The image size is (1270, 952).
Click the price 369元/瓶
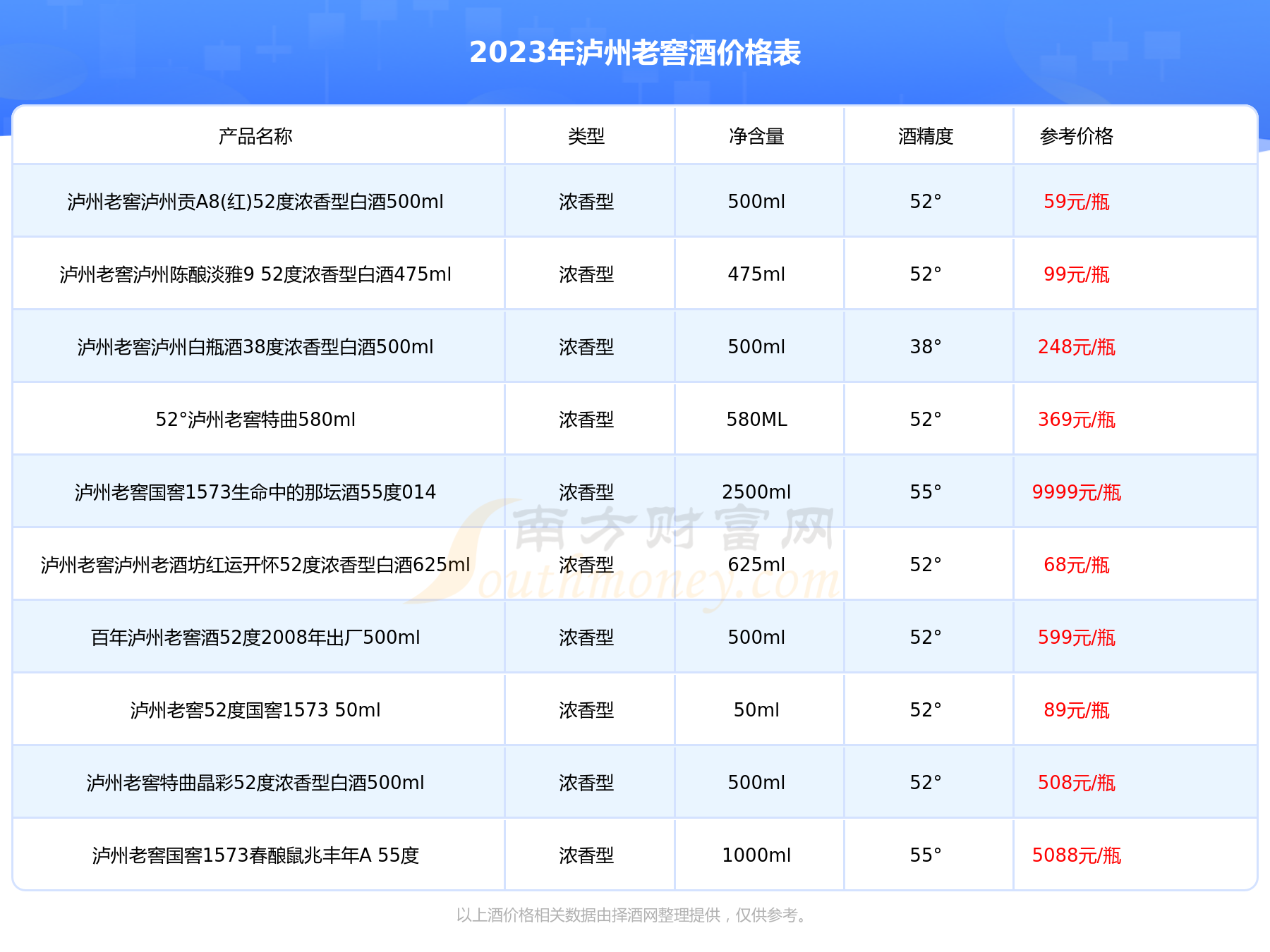tap(1077, 420)
